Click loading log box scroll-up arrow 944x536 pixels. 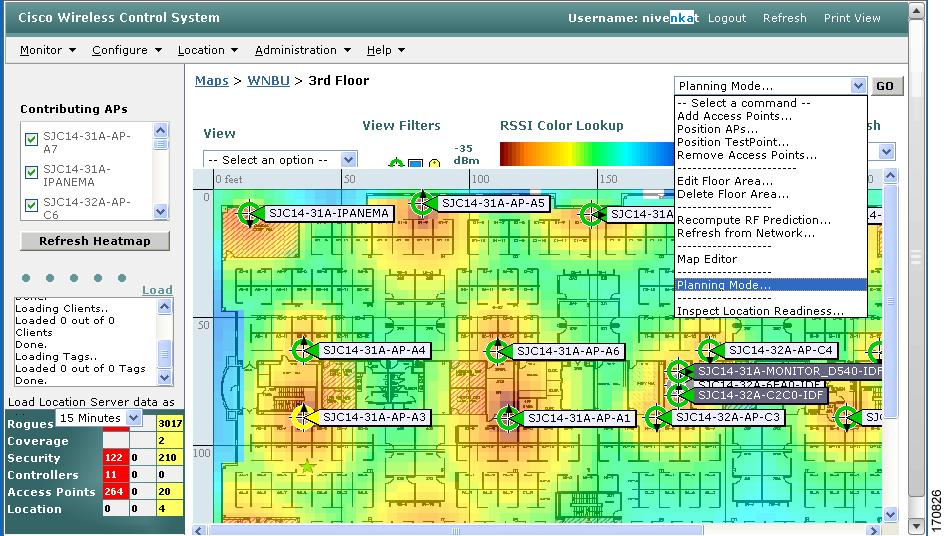tap(165, 307)
